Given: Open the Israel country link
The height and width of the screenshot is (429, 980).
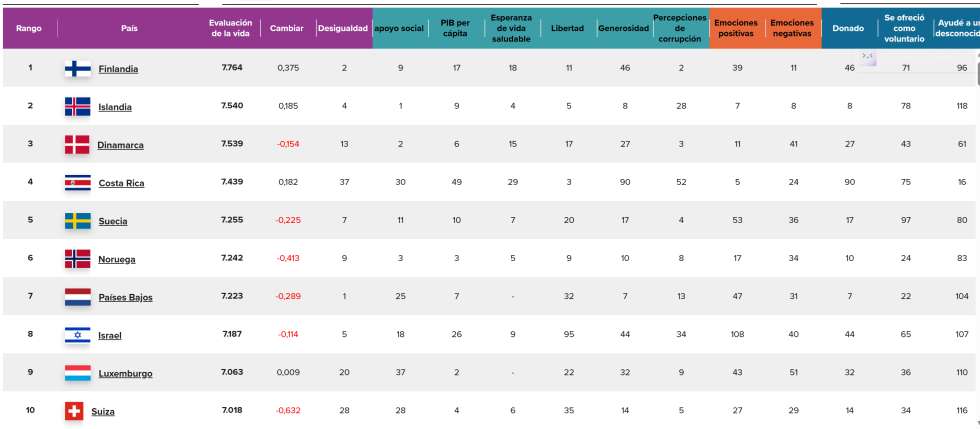Looking at the screenshot, I should coord(110,336).
